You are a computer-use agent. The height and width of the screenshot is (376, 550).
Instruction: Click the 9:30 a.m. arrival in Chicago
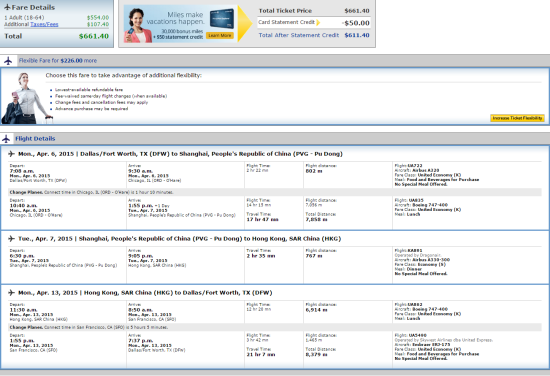[x=140, y=171]
